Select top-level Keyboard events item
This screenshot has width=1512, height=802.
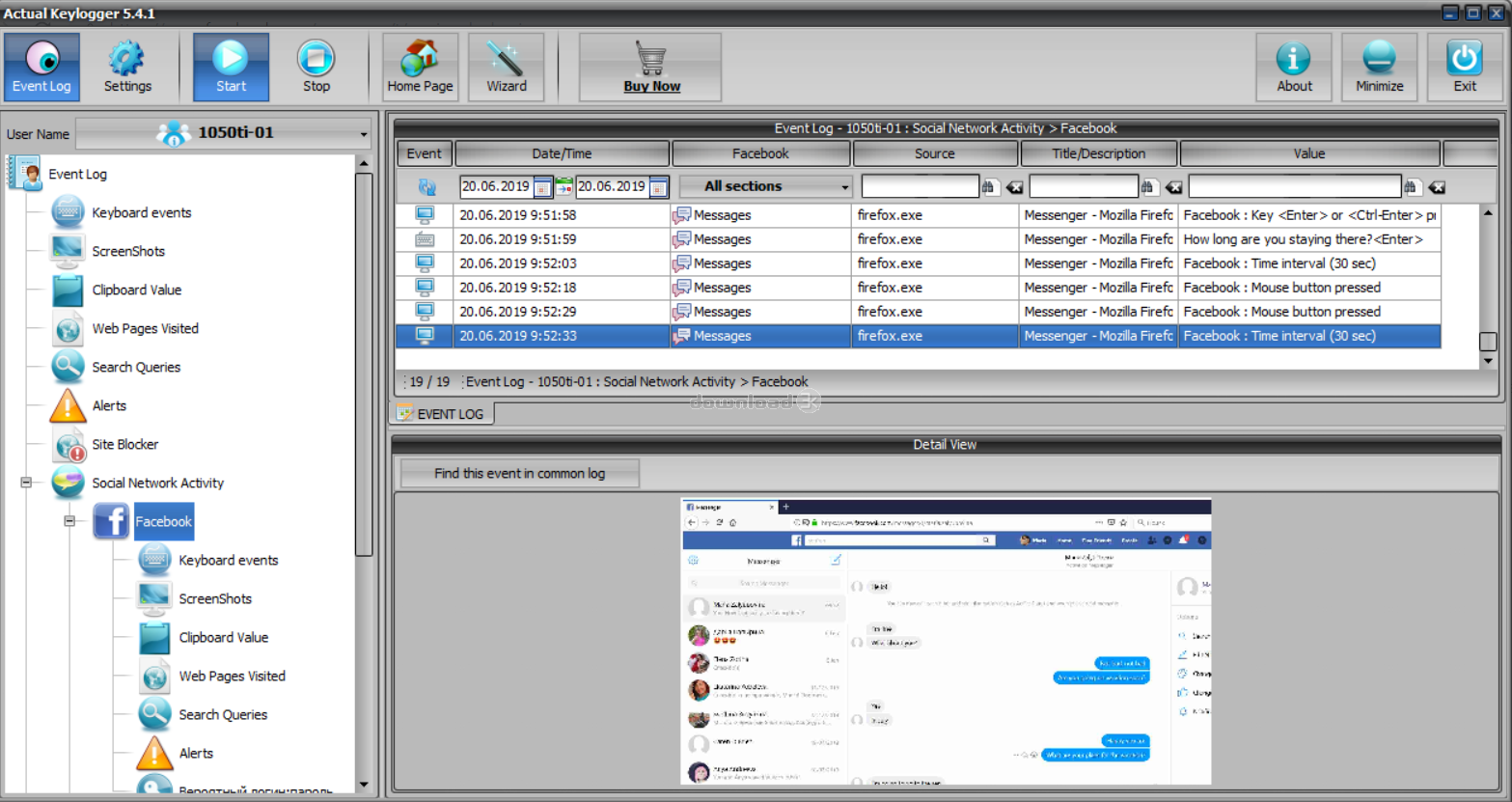point(141,212)
